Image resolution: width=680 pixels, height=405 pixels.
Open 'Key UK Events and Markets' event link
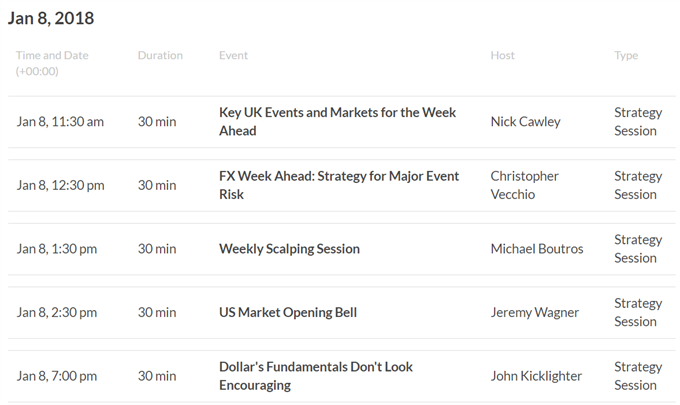[x=337, y=121]
